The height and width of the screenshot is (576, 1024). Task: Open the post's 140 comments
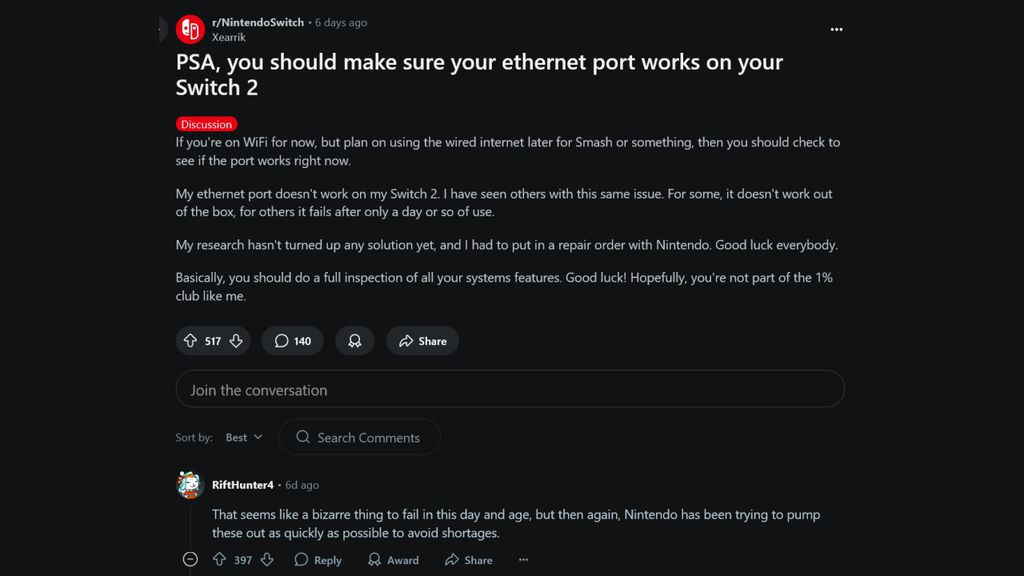292,341
